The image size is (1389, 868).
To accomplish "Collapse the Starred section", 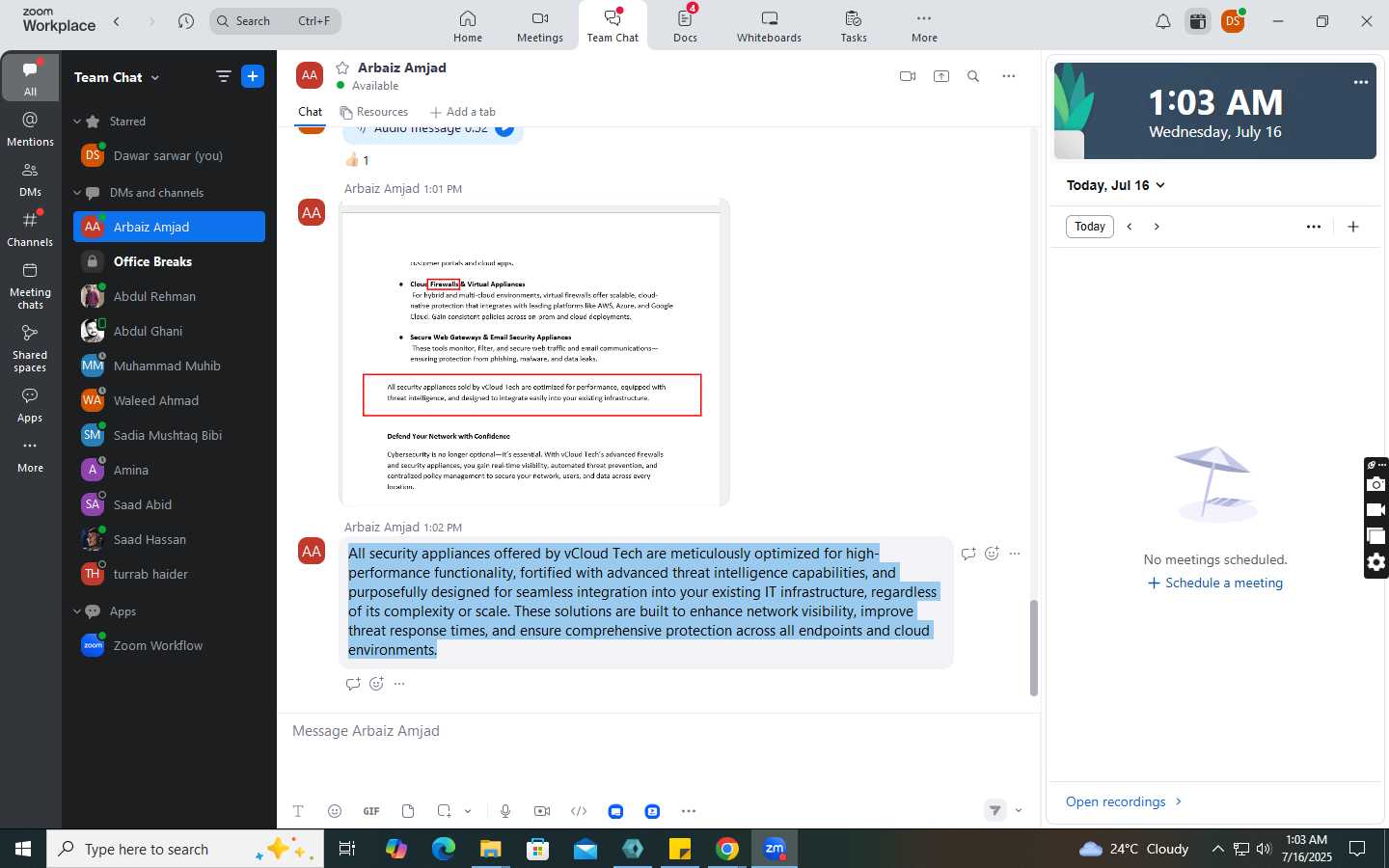I will click(77, 122).
